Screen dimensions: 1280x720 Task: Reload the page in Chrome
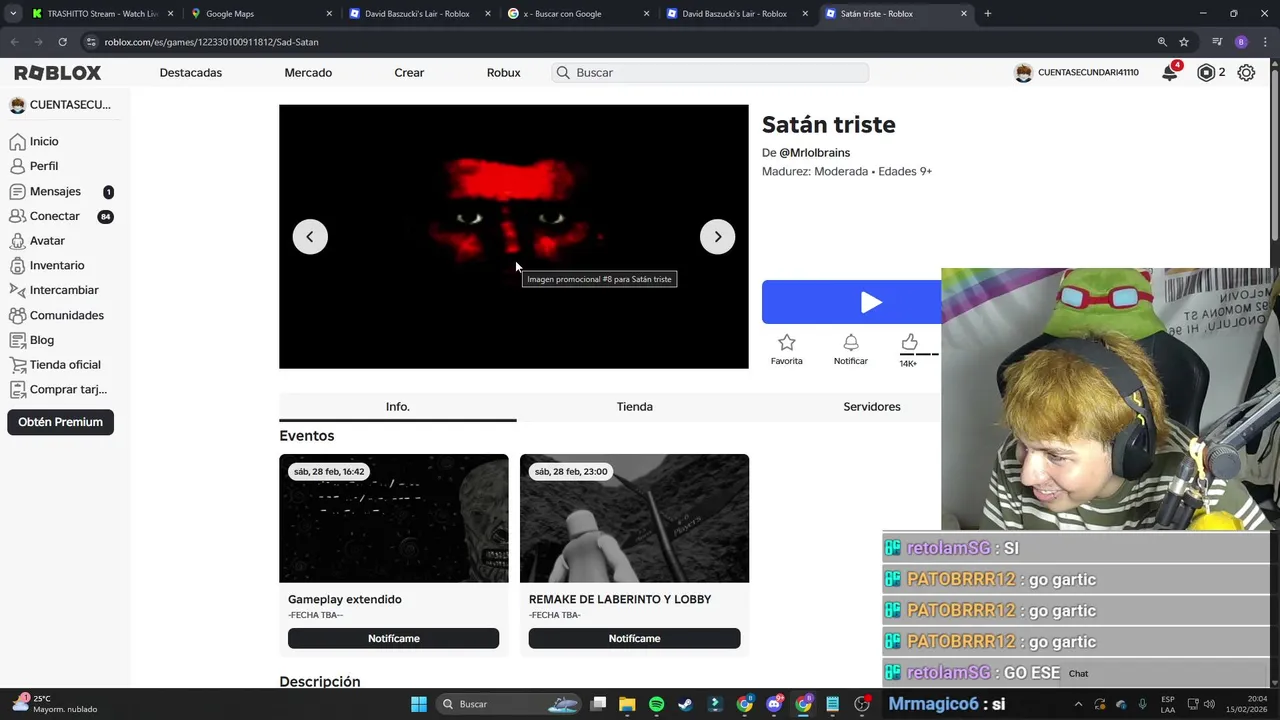(62, 42)
